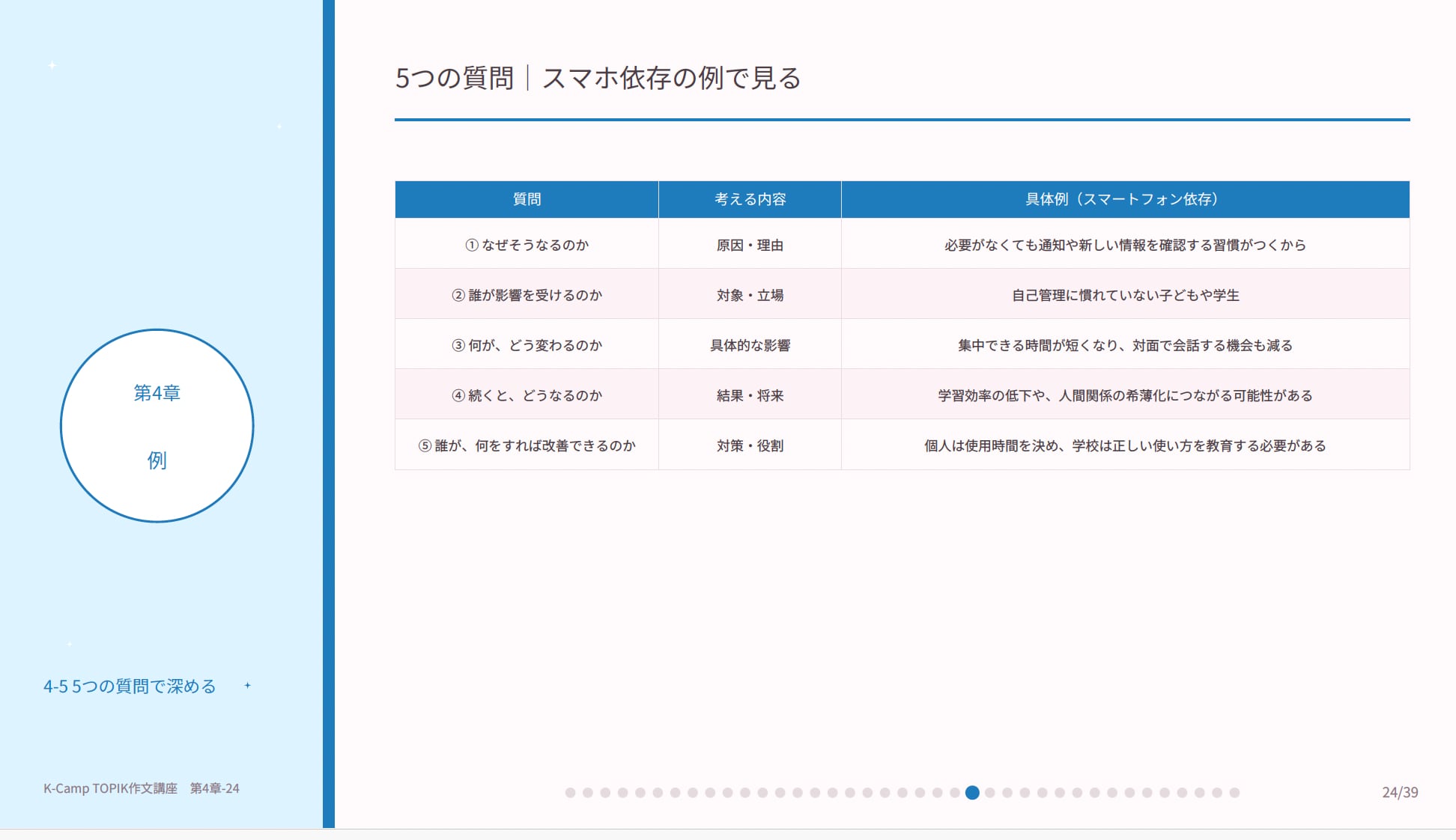Click the 具体例（スマートフォン依存） column header
This screenshot has height=840, width=1456.
tap(1125, 199)
